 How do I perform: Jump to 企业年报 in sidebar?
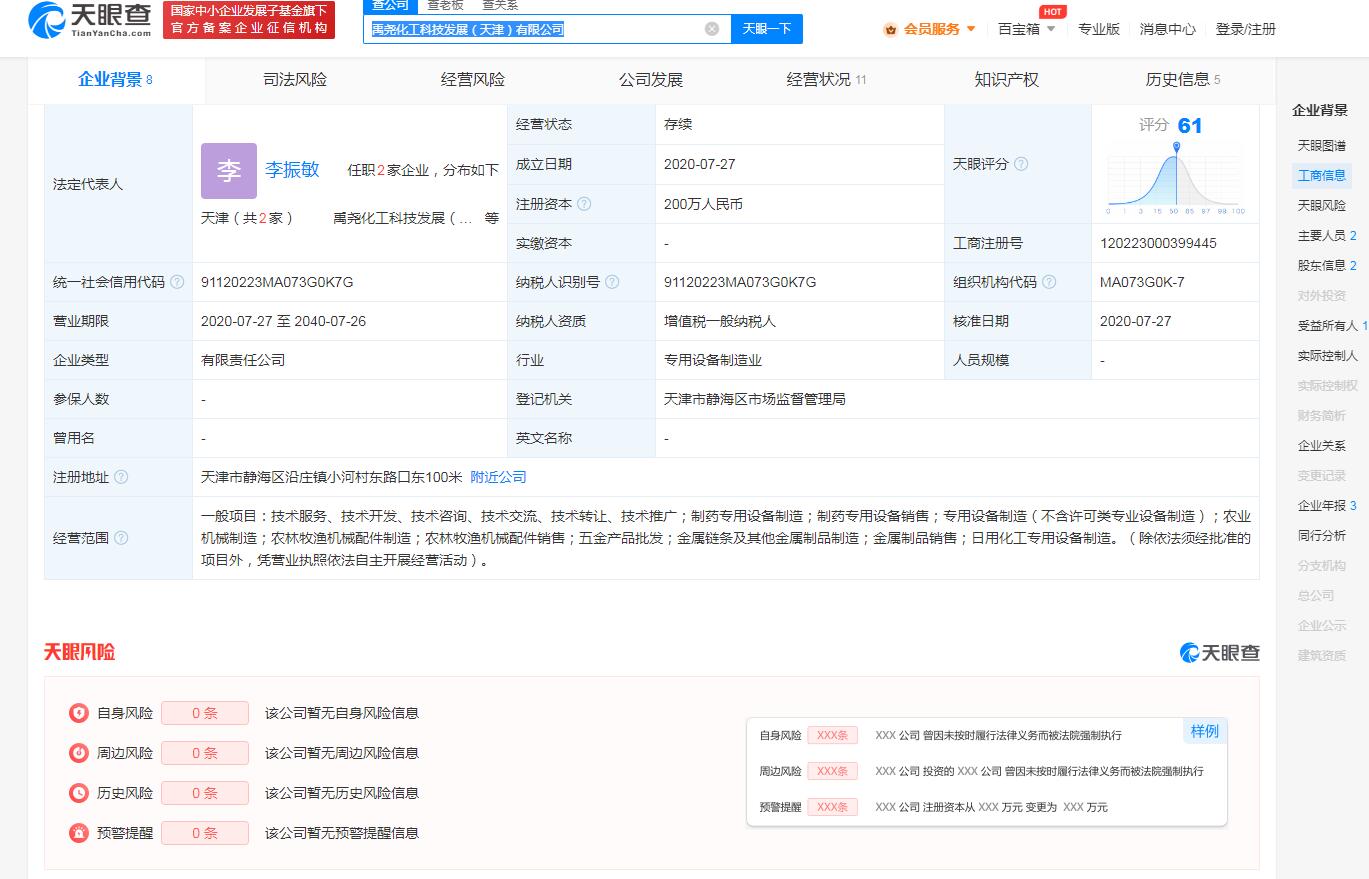[1326, 506]
